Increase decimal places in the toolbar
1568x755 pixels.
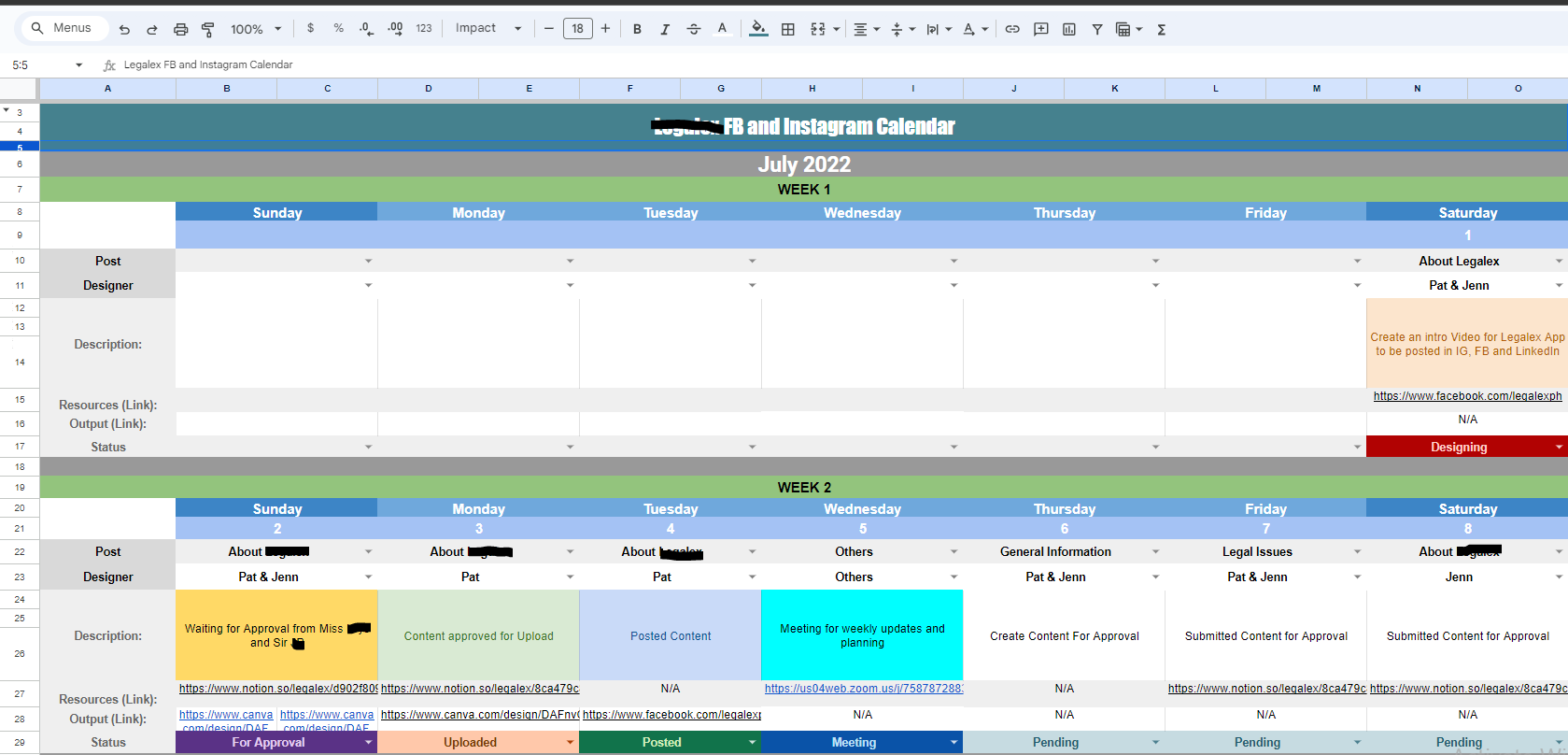tap(395, 29)
